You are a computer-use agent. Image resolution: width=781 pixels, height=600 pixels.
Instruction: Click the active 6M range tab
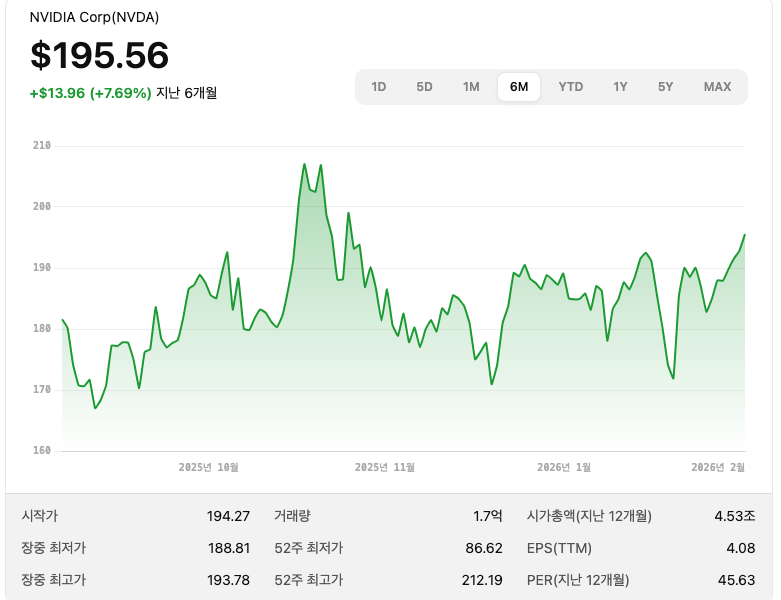(x=519, y=87)
